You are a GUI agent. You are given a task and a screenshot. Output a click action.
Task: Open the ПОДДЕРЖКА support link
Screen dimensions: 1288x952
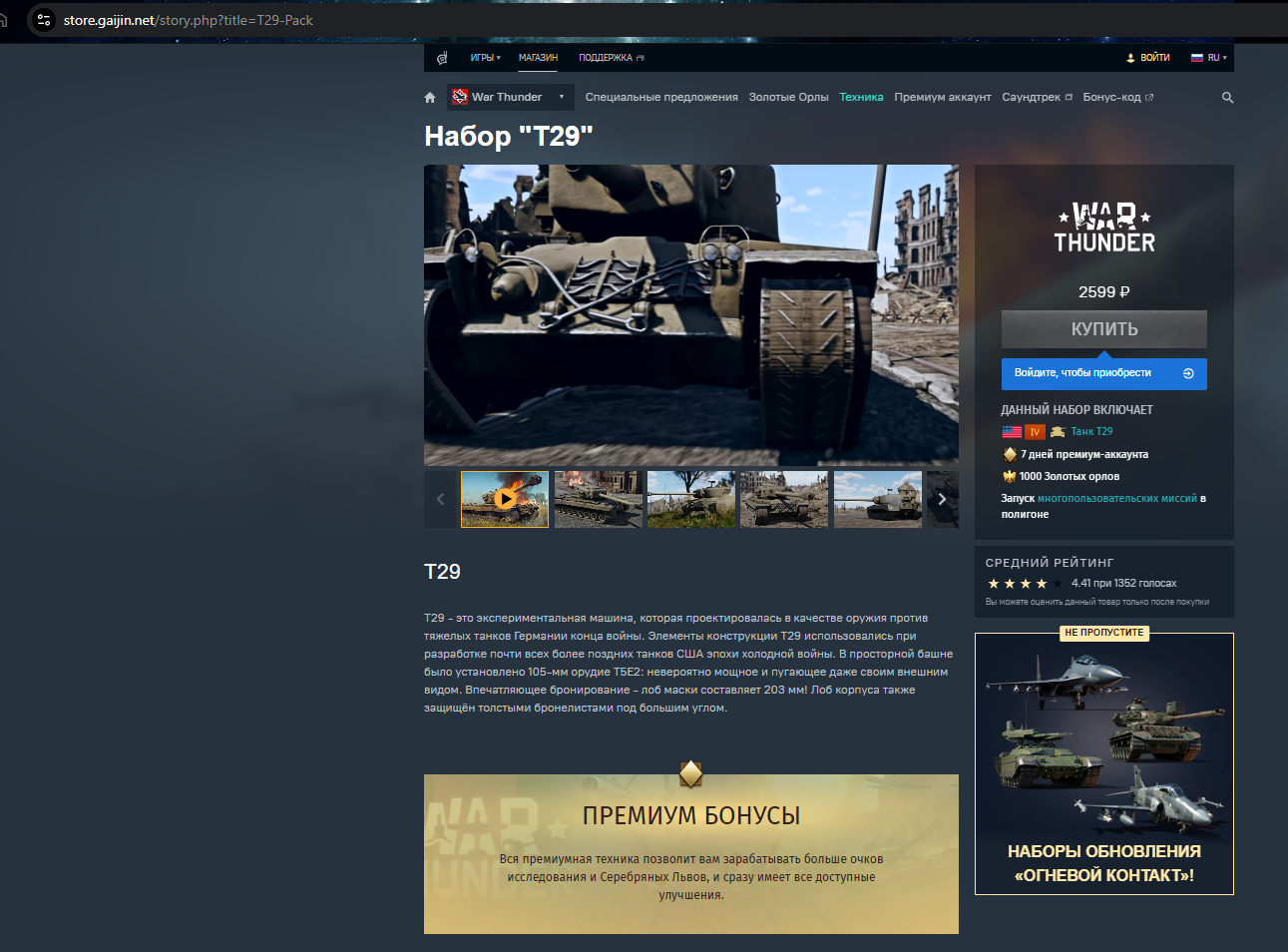pyautogui.click(x=612, y=58)
